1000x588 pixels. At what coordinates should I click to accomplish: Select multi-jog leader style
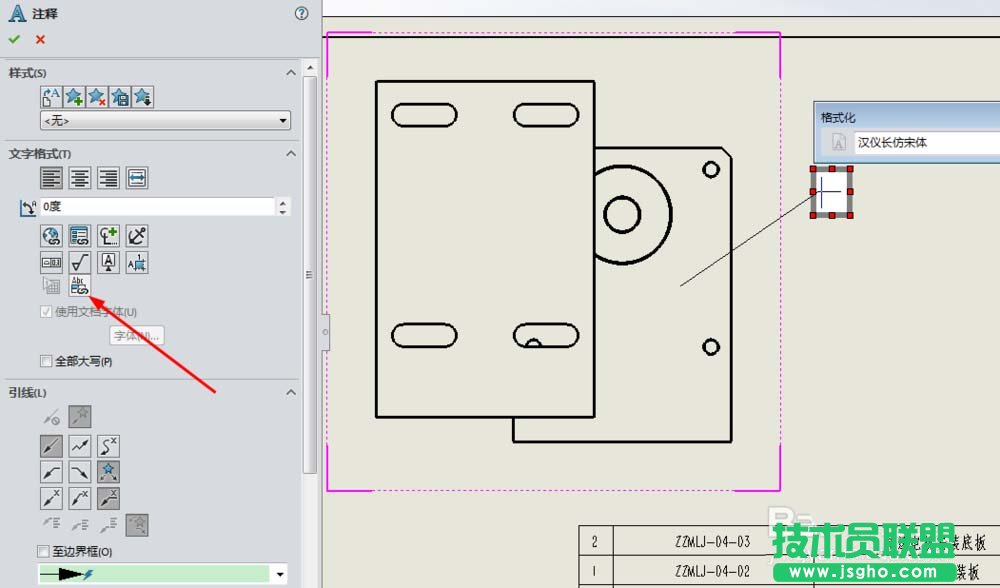80,446
